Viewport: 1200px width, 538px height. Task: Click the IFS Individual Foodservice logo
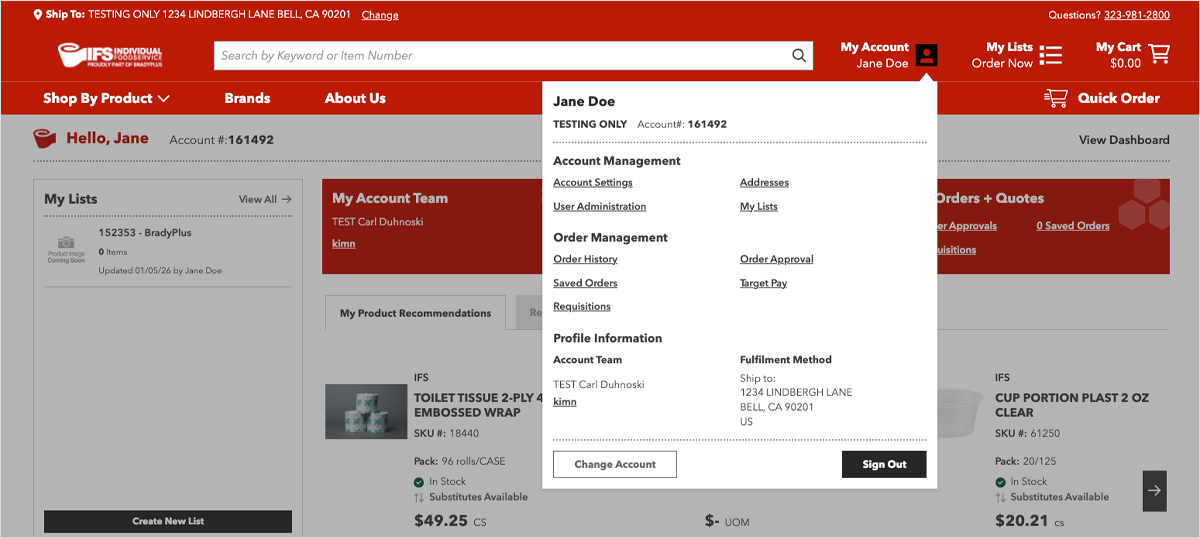pyautogui.click(x=110, y=55)
